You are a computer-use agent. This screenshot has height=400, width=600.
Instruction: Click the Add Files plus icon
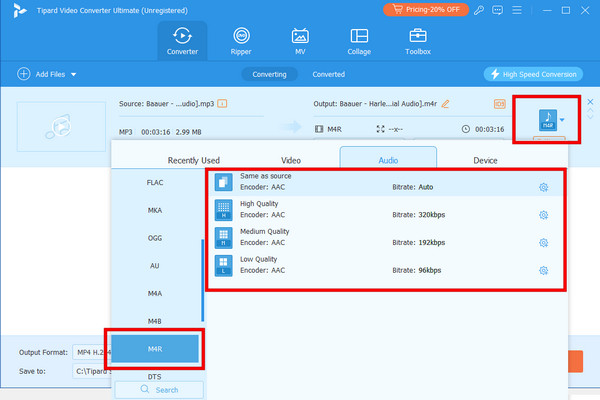point(24,74)
